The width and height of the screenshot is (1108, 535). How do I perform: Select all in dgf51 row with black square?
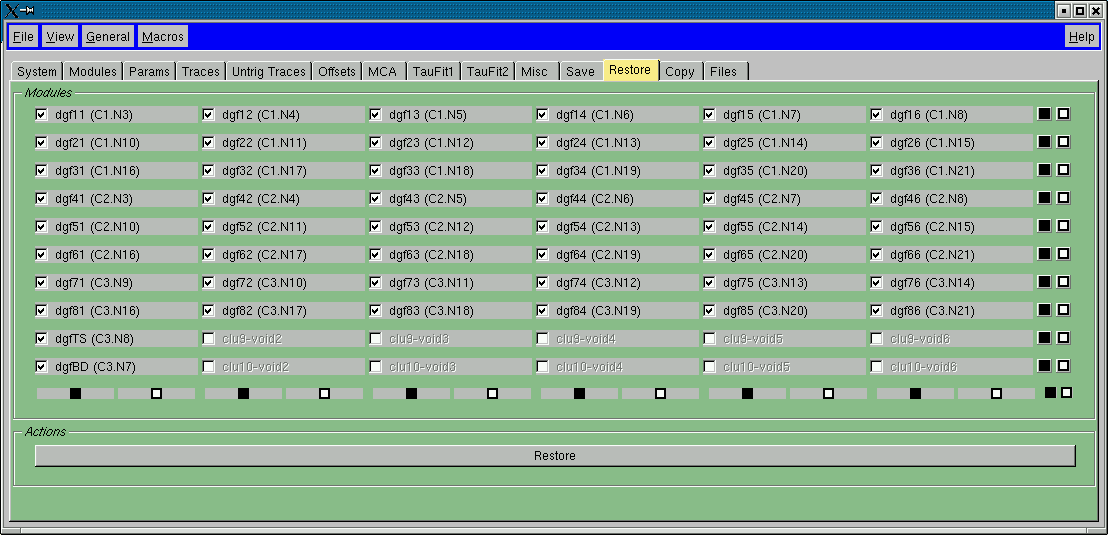pos(1044,226)
